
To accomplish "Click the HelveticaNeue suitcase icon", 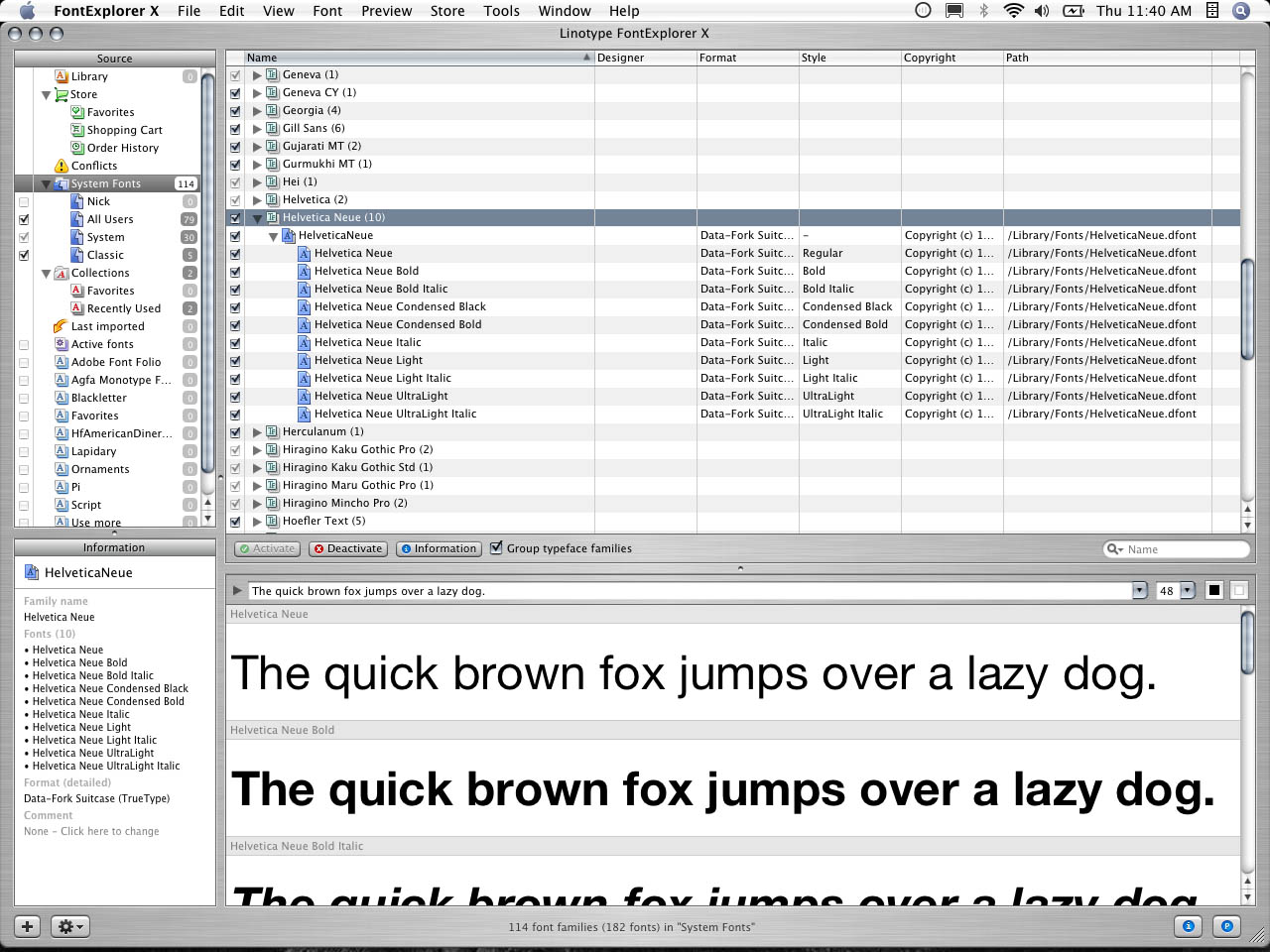I will pos(289,235).
